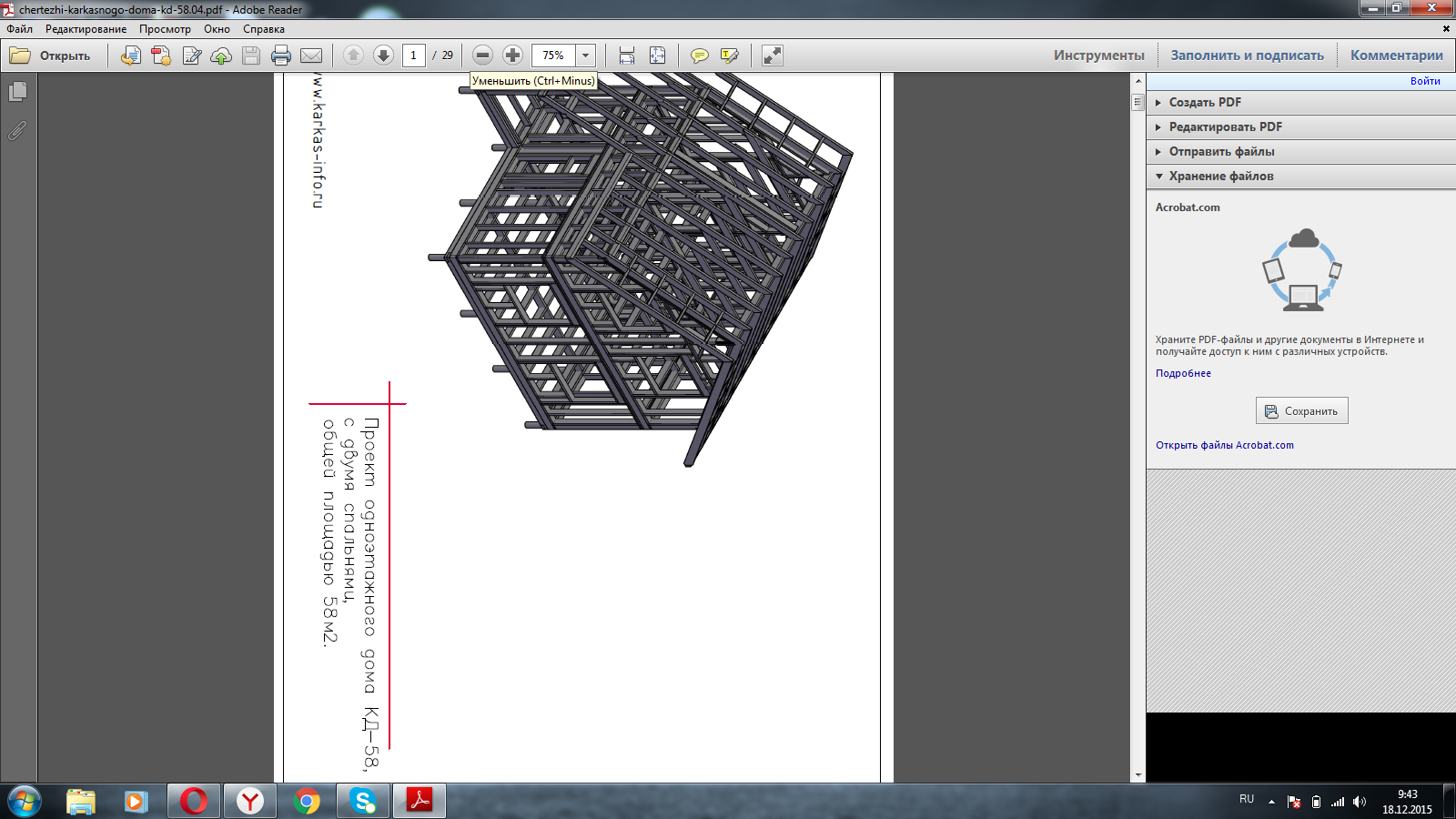
Task: Click the send by email envelope icon
Action: click(311, 56)
